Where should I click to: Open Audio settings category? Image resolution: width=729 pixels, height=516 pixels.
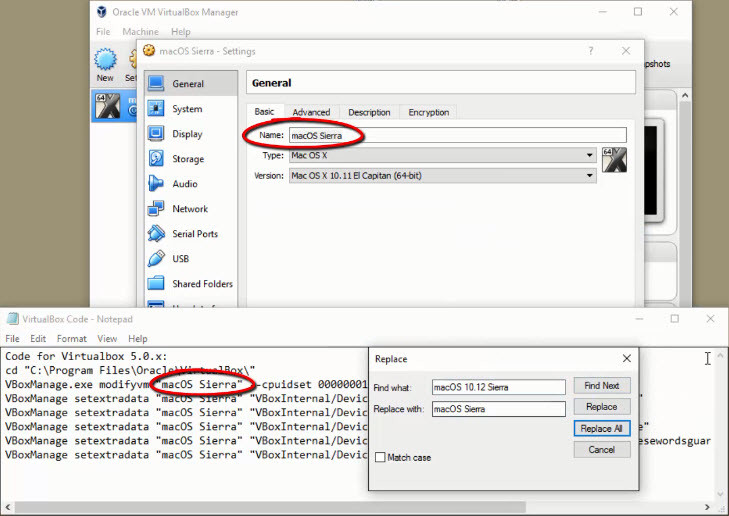tap(191, 184)
